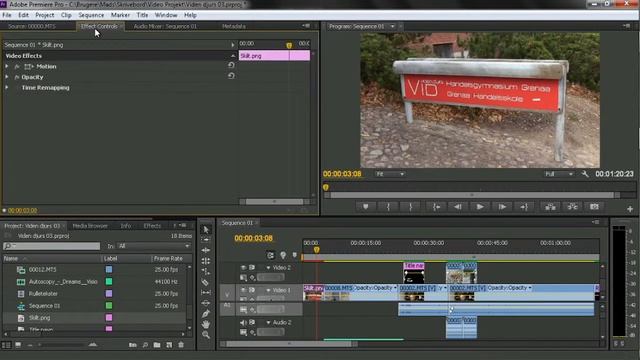This screenshot has width=640, height=360.
Task: Toggle sync lock on Video 2 track
Action: [x=252, y=267]
